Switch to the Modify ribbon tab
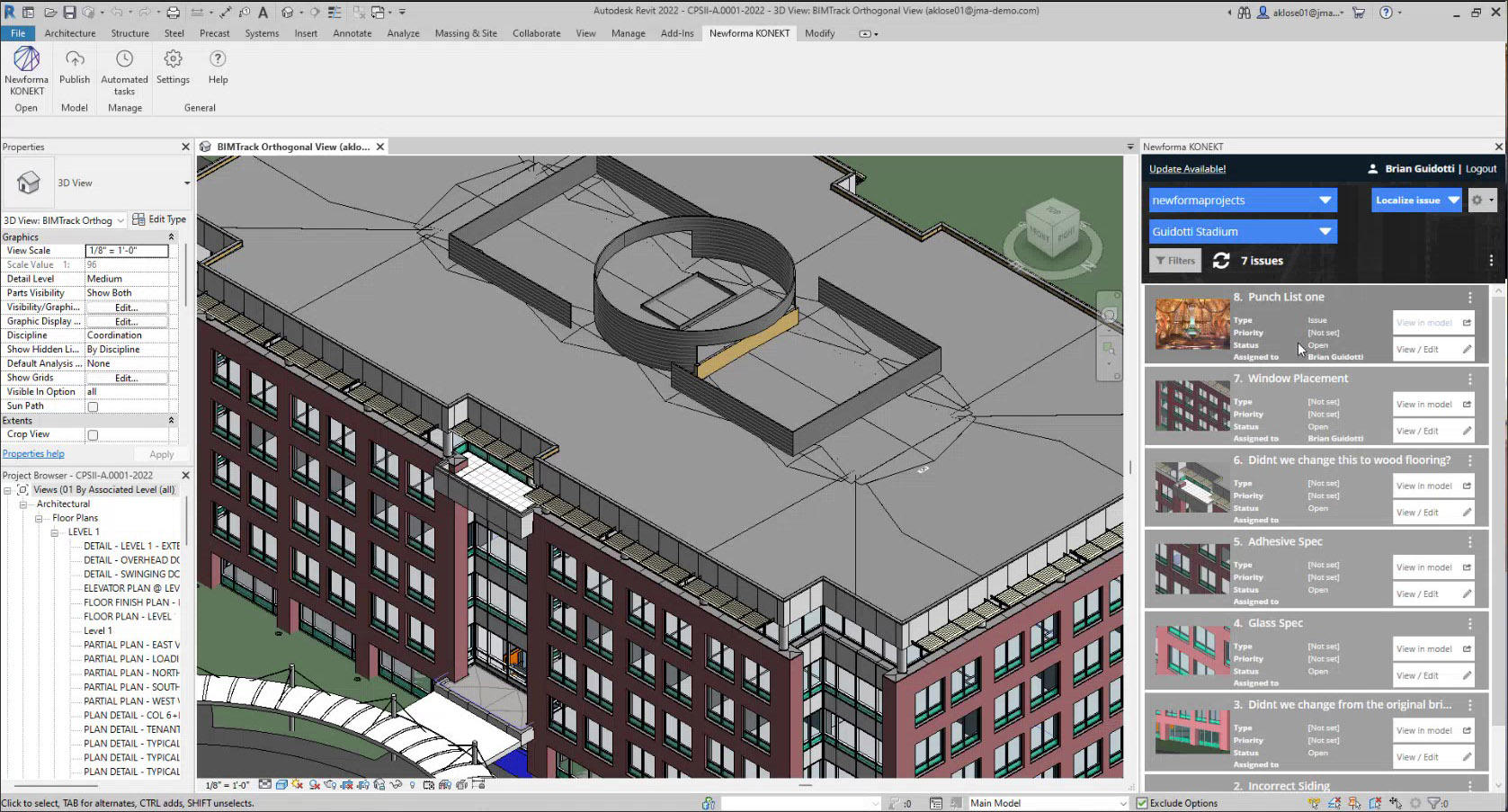 (x=819, y=33)
